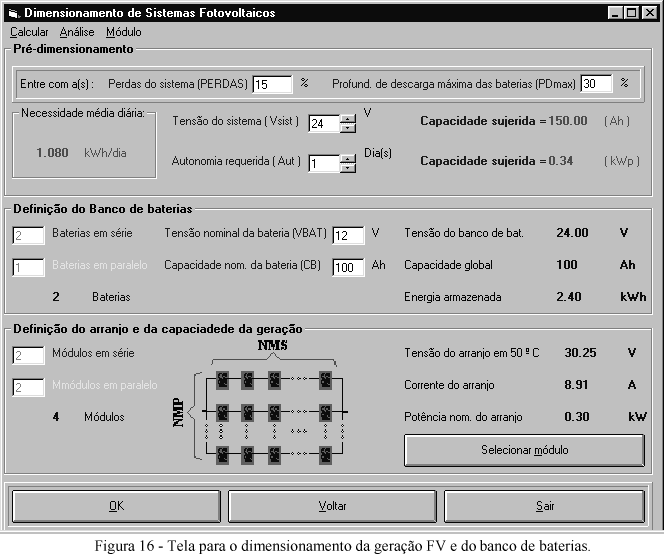Increase the Autonomia requerida spinner
664x554 pixels.
(x=348, y=158)
